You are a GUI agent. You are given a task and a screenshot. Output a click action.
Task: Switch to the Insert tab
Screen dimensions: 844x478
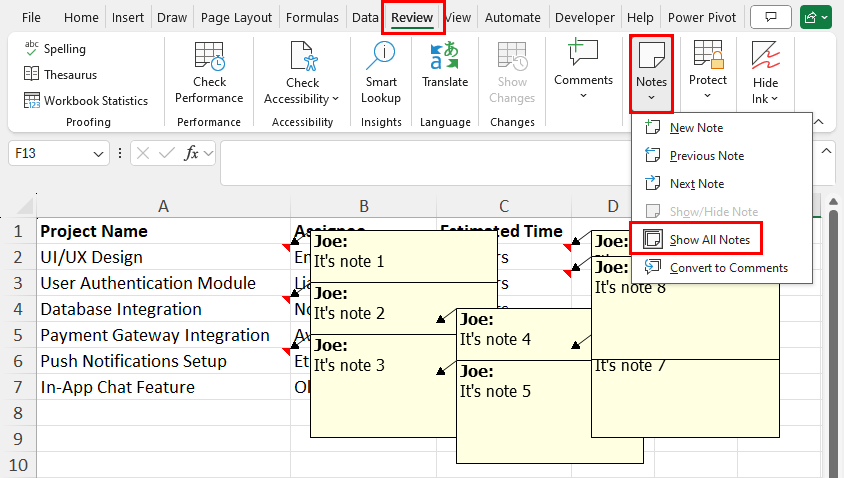128,18
